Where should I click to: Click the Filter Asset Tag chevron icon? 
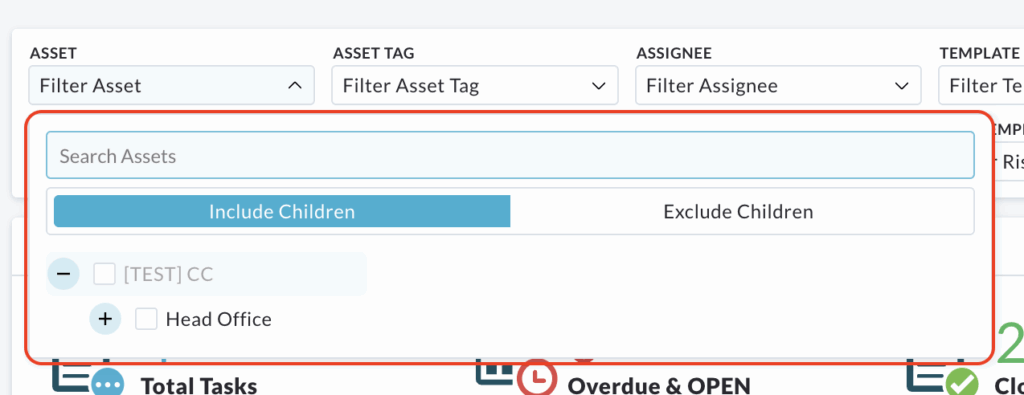598,86
